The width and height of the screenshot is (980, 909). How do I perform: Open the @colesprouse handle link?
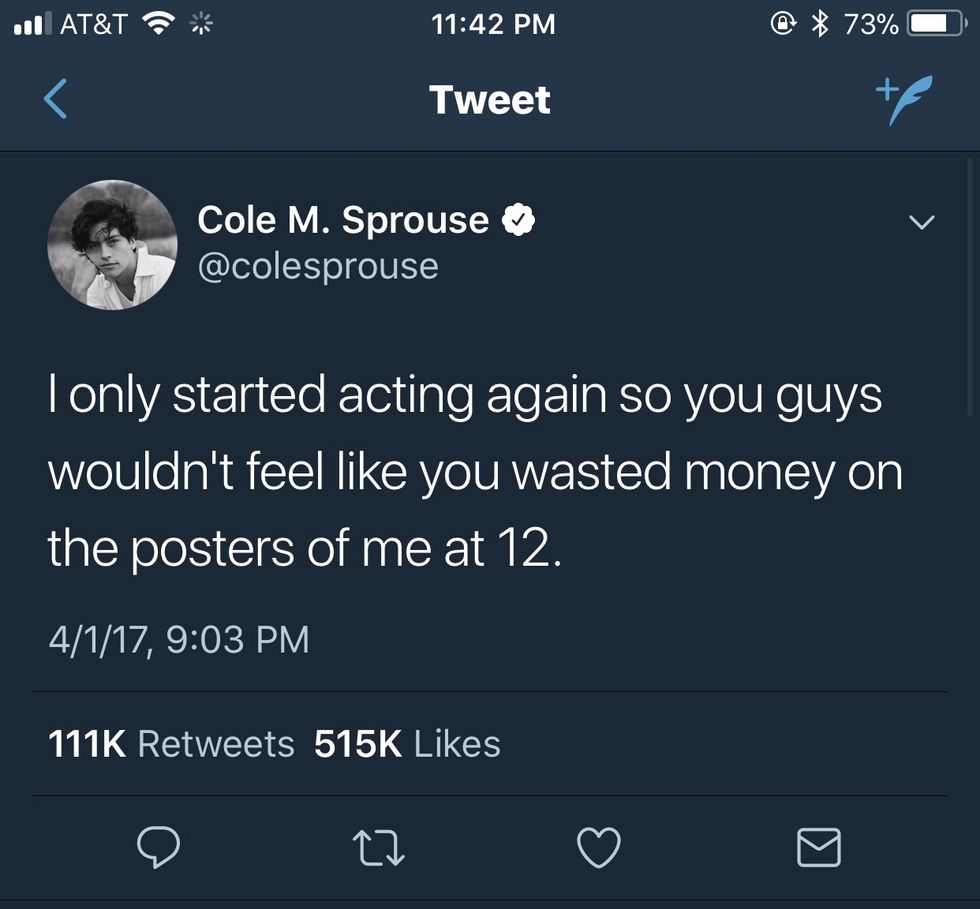[318, 266]
